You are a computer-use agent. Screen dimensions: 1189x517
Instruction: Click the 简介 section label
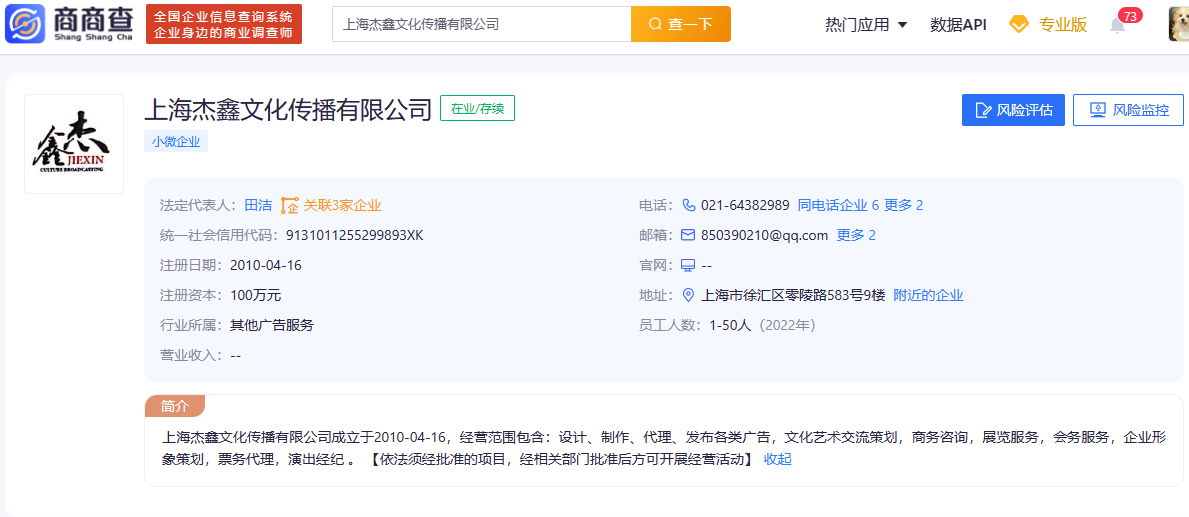point(175,406)
